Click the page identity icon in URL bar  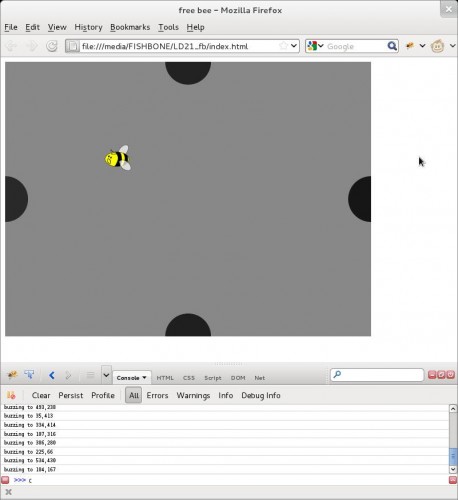(72, 46)
